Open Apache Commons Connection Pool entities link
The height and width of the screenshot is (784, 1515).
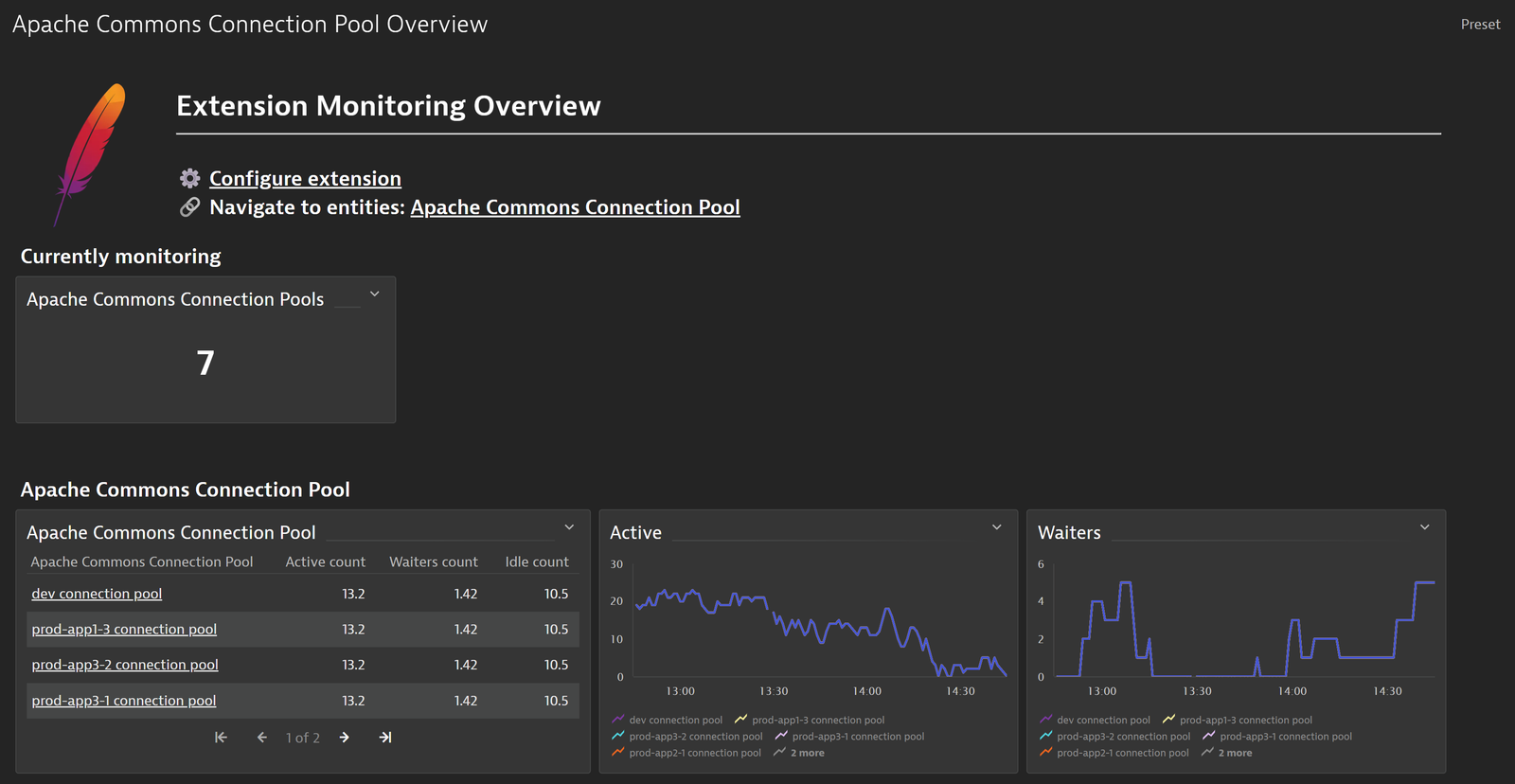click(575, 206)
